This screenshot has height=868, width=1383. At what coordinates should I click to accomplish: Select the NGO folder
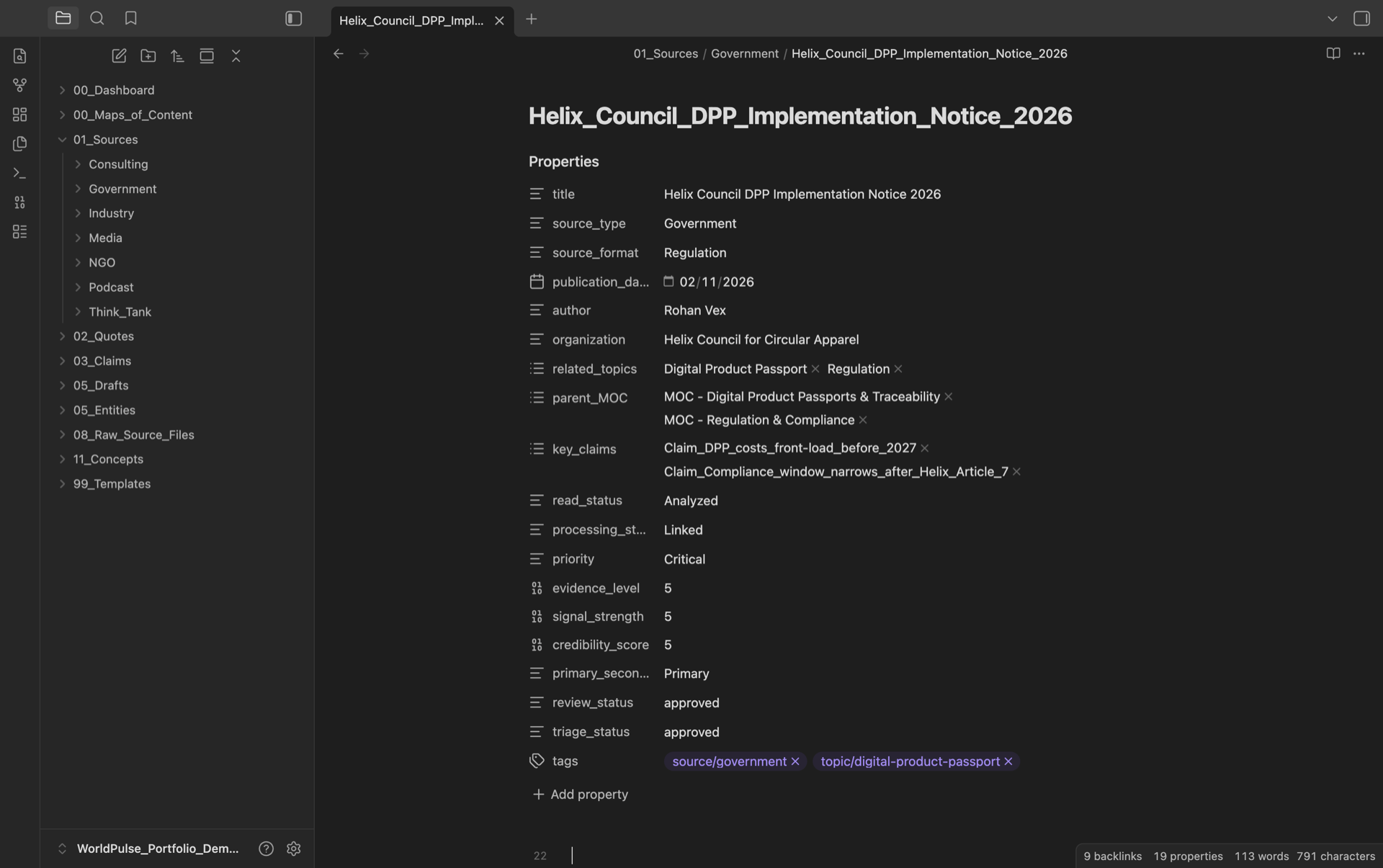102,262
